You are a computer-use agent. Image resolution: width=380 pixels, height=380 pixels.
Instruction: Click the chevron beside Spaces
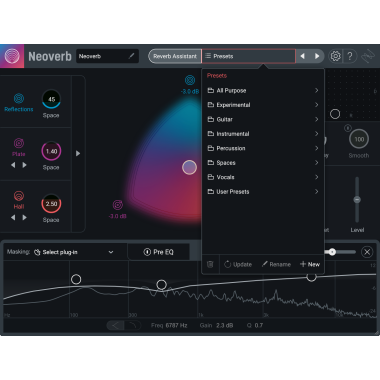pyautogui.click(x=316, y=163)
